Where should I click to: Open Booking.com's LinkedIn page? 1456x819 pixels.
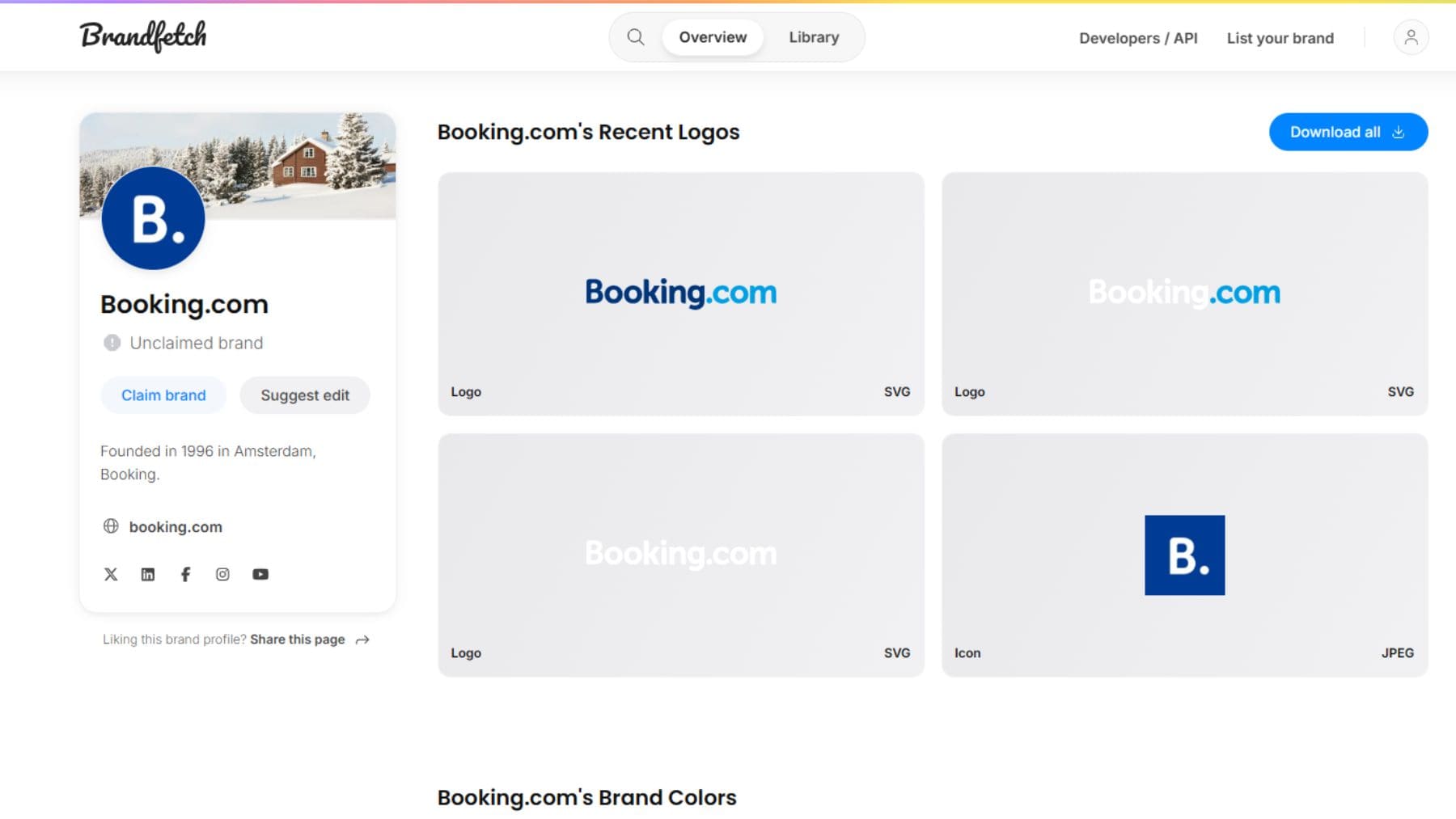(148, 574)
